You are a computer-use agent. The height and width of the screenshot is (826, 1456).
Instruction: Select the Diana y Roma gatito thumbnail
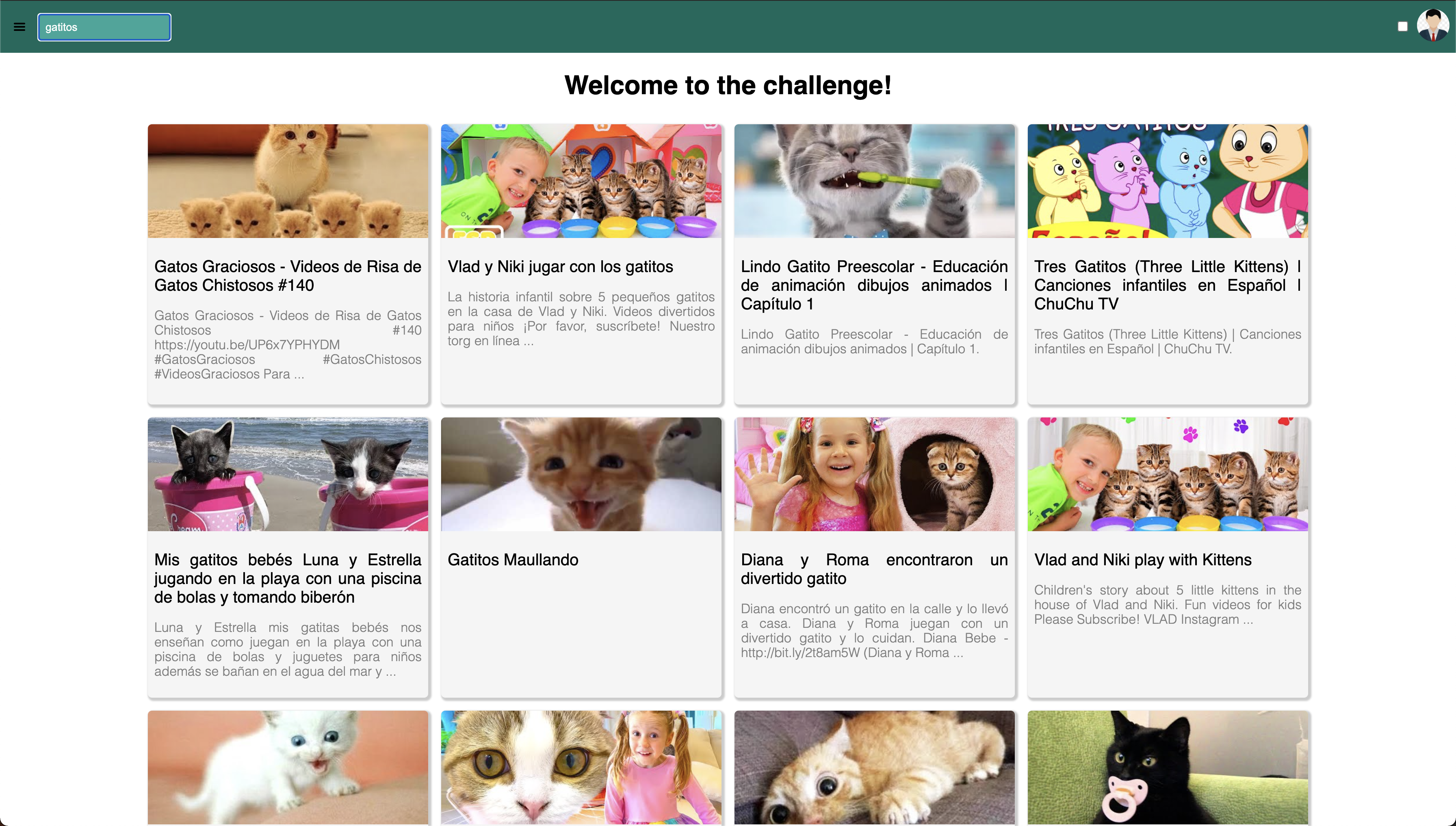[x=874, y=474]
